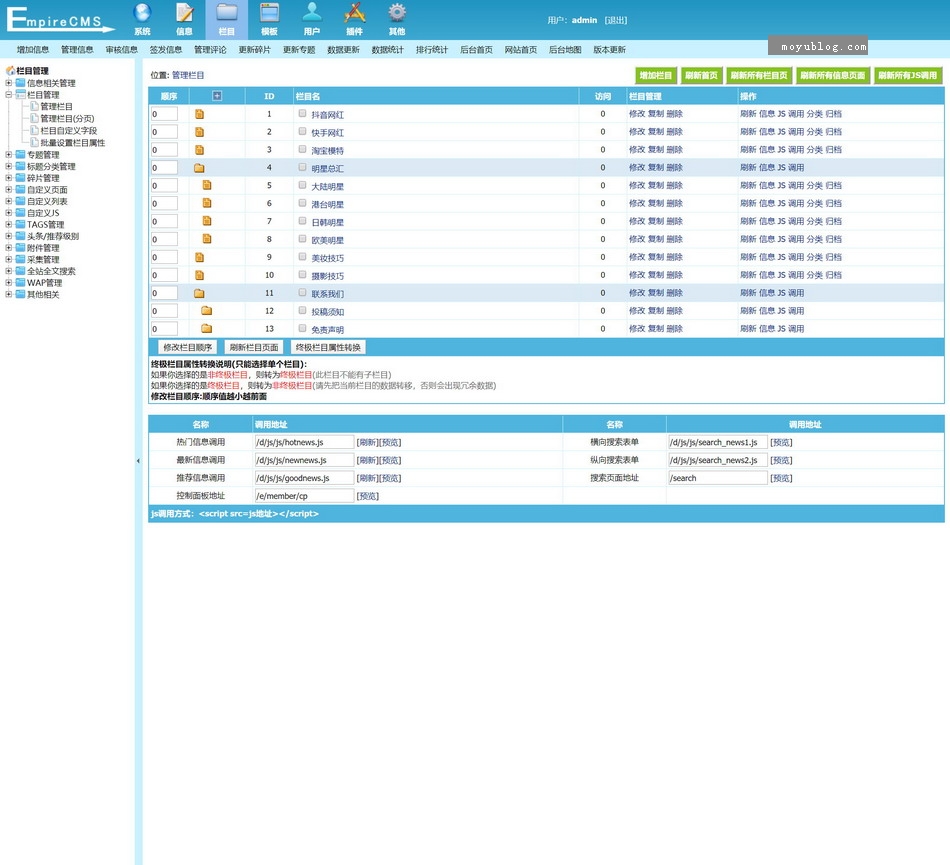Click the folder icon in the 联系我们 row

[x=199, y=293]
